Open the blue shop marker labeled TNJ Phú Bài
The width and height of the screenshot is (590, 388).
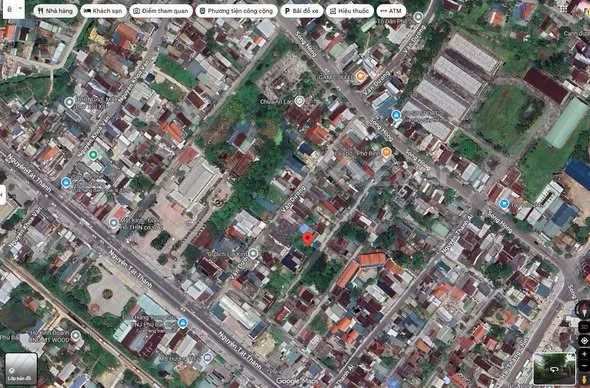[183, 323]
